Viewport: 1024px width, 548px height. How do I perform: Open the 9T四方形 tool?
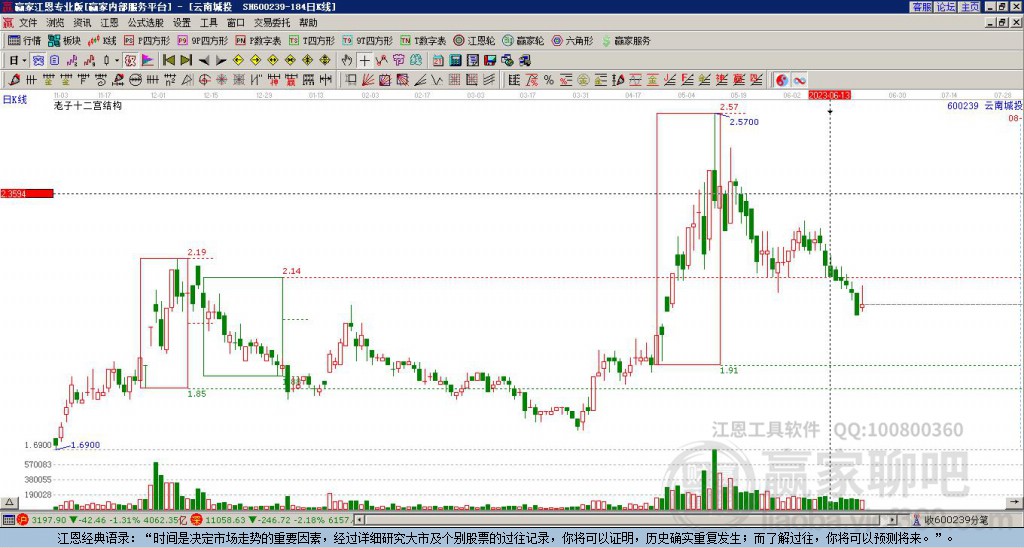coord(368,40)
